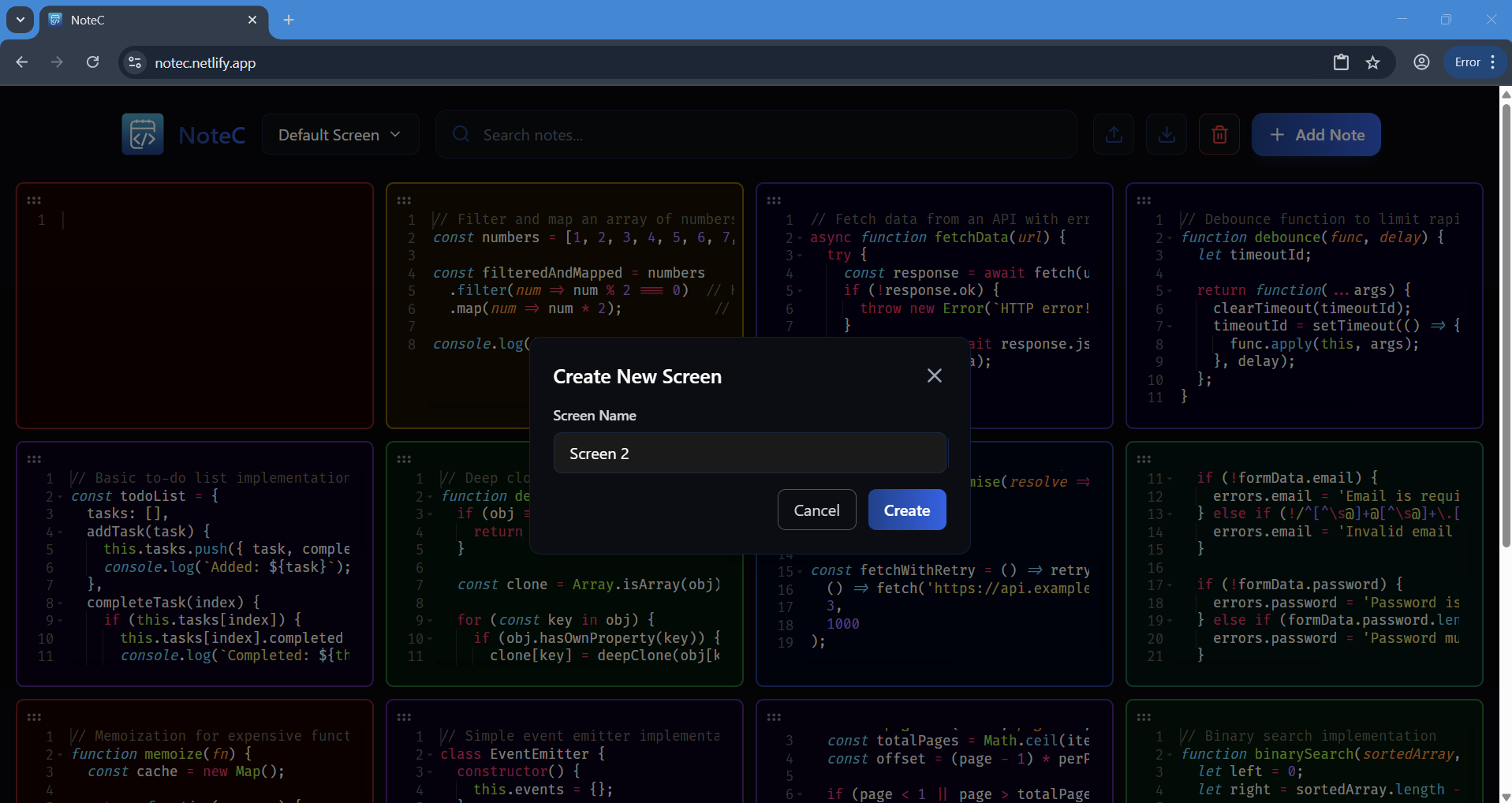Screen dimensions: 1512x803
Task: Click drag handle of totalPages pagination note
Action: (774, 717)
